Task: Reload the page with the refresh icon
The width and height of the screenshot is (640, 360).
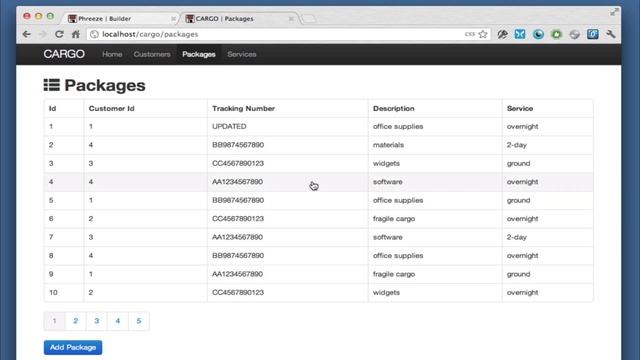Action: (x=59, y=34)
